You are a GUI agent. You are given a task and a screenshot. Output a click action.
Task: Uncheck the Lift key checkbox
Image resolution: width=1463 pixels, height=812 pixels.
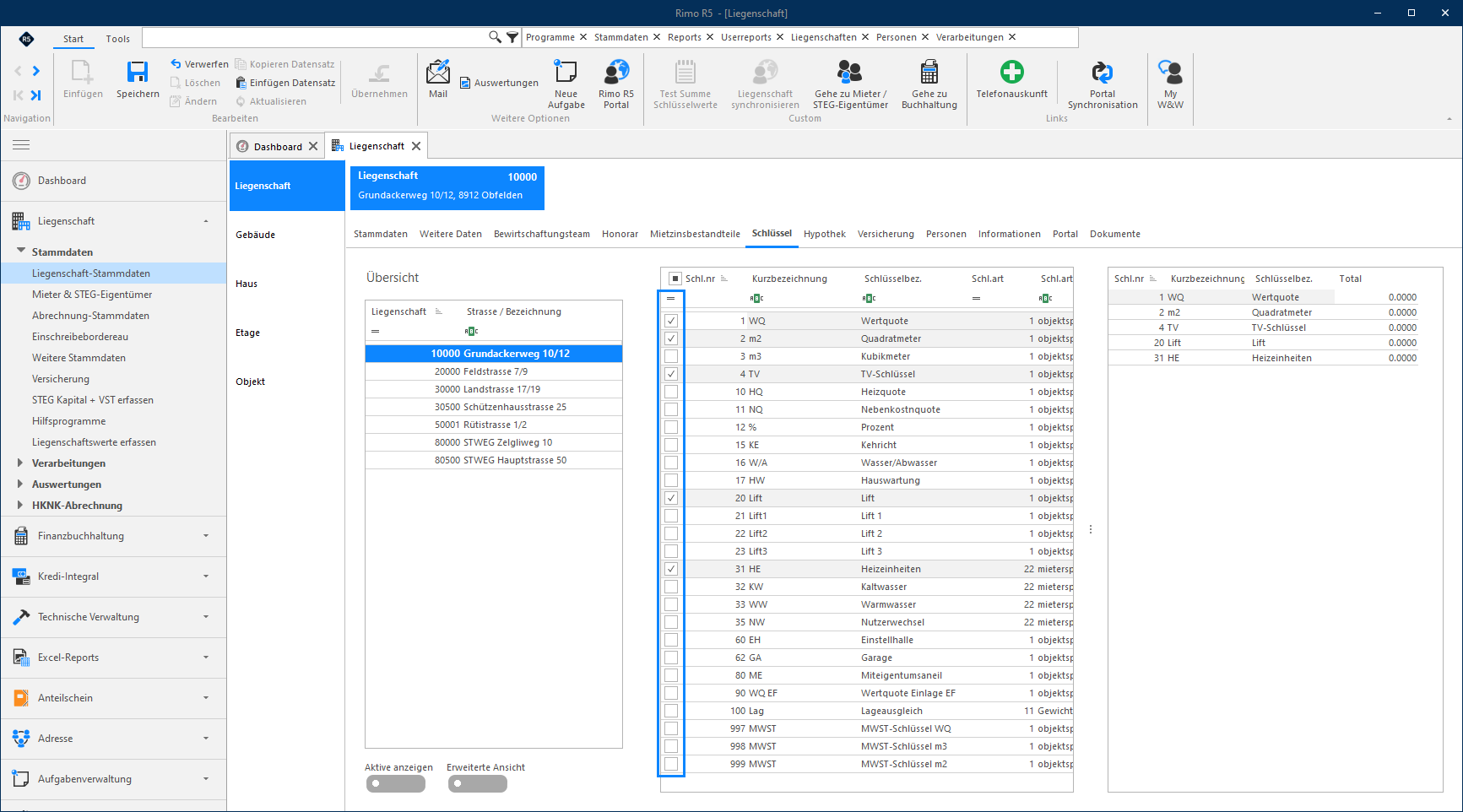pos(671,498)
